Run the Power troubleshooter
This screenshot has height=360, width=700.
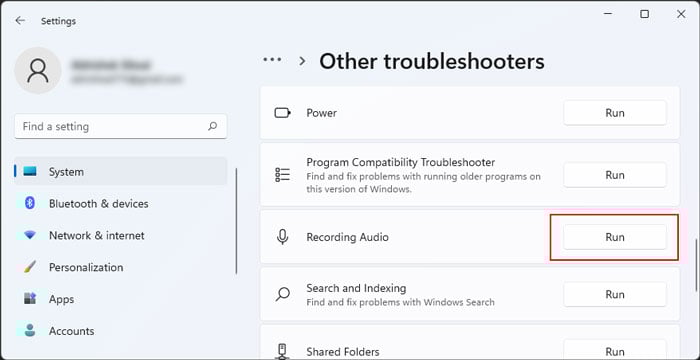(615, 113)
